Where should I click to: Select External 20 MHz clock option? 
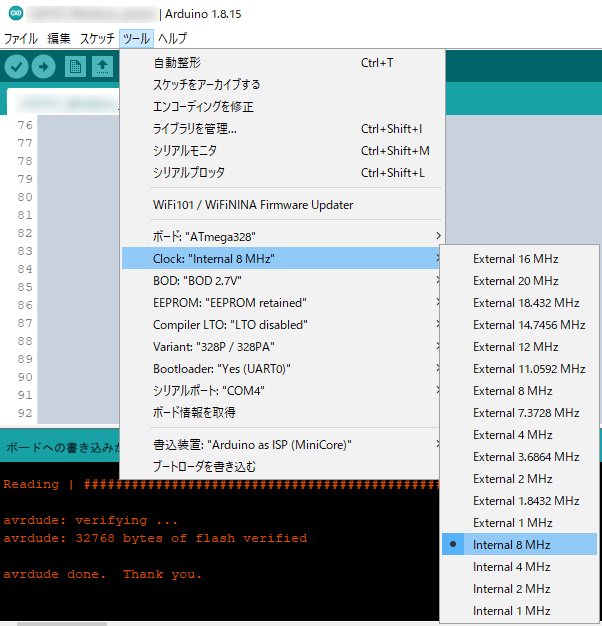point(519,281)
